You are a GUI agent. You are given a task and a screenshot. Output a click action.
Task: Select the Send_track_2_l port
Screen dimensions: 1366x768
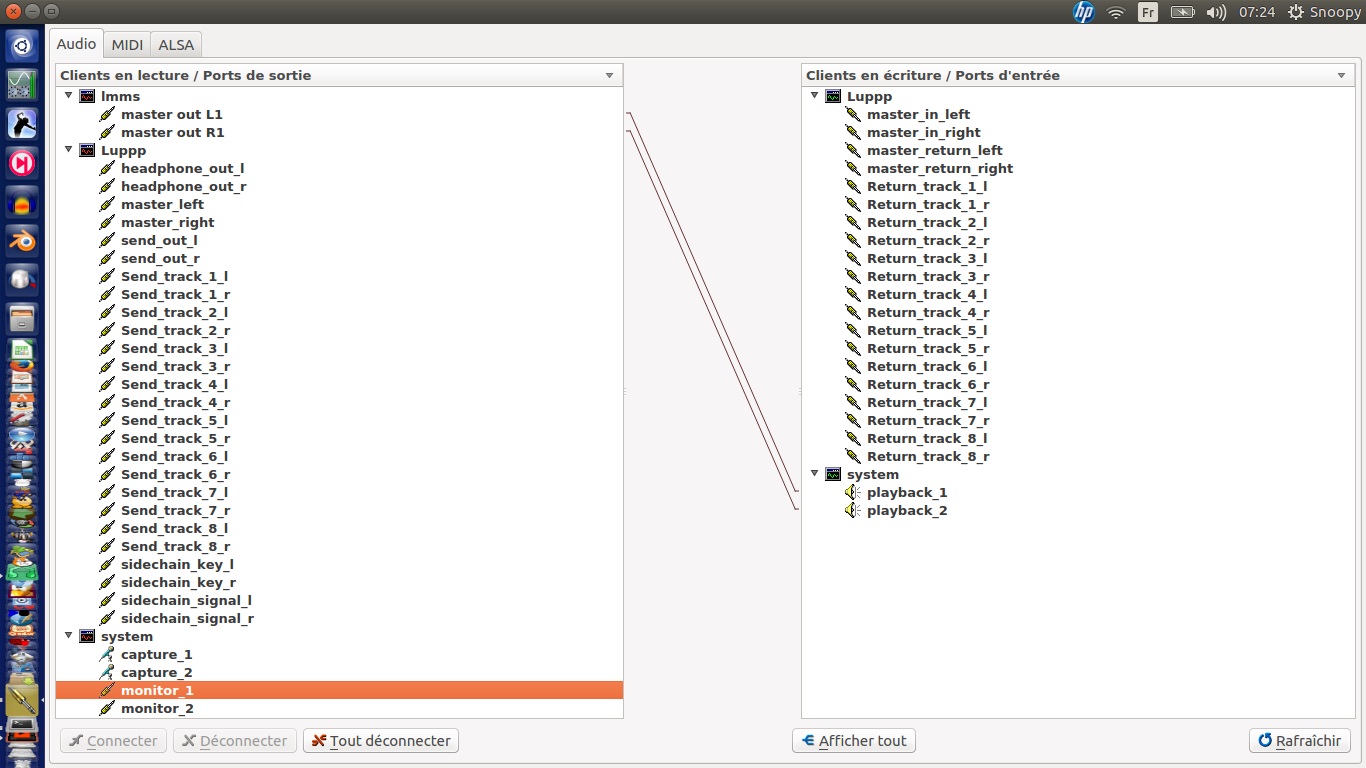(175, 312)
